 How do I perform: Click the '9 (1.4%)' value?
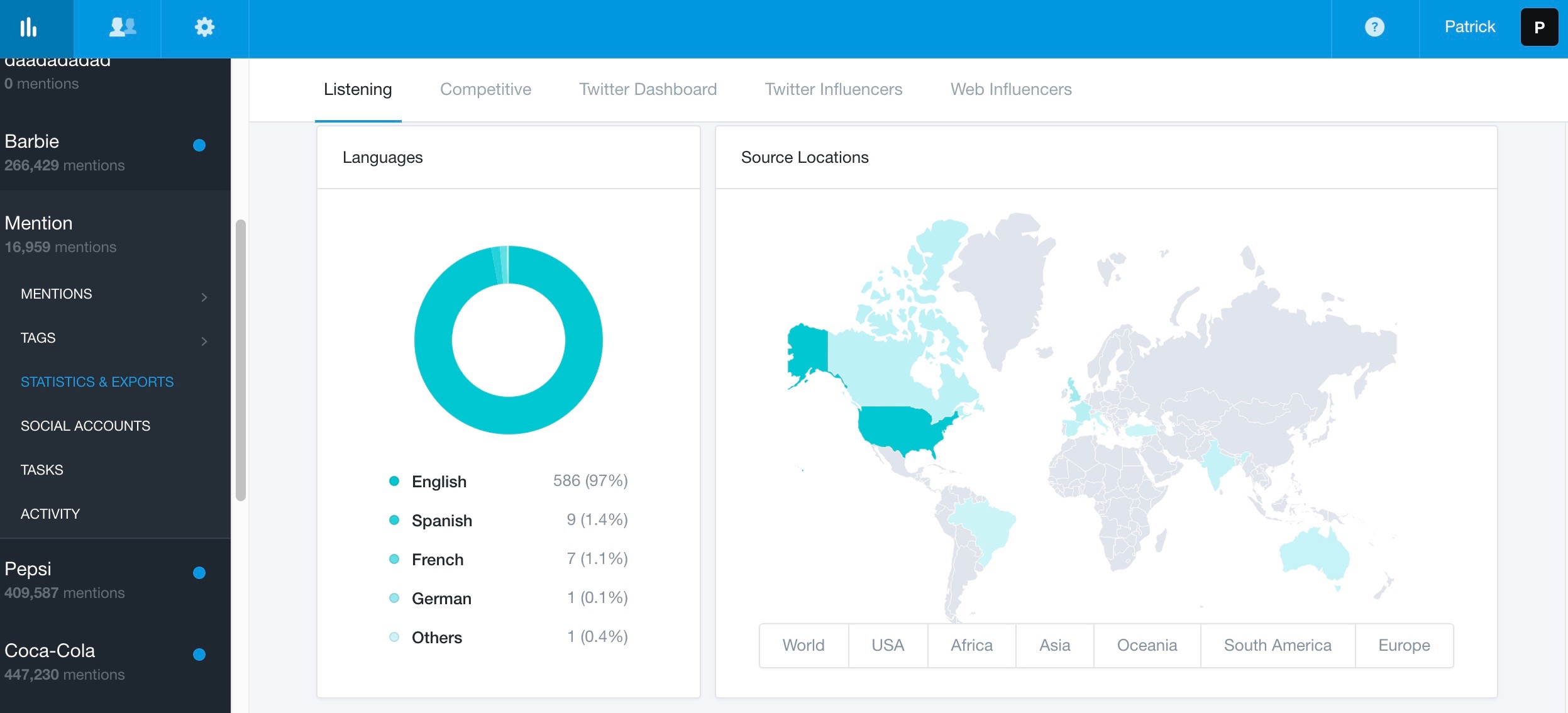tap(597, 520)
